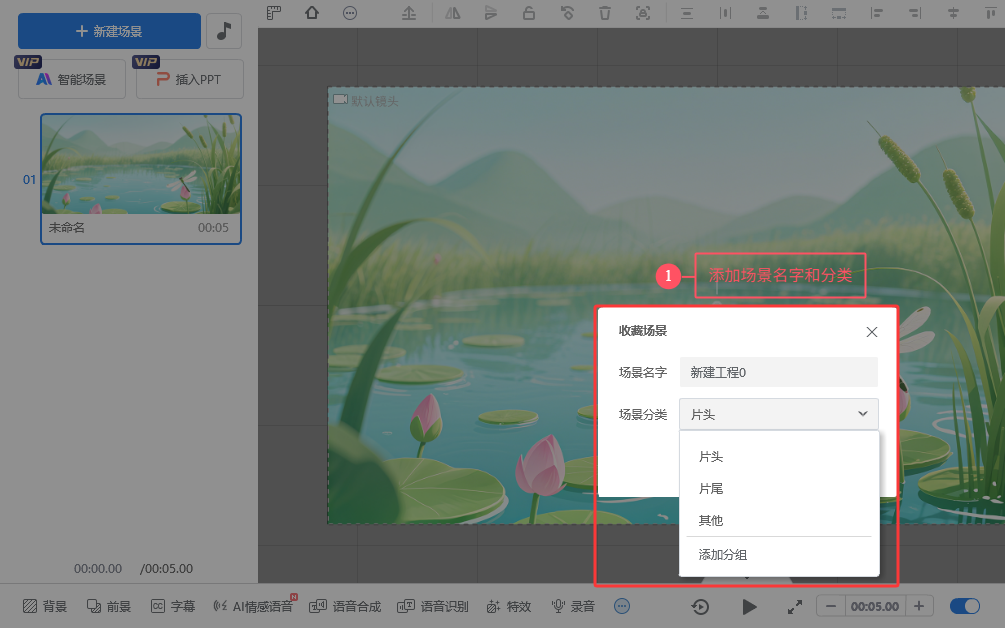Open the 录音 recording tool
This screenshot has width=1005, height=628.
(573, 606)
